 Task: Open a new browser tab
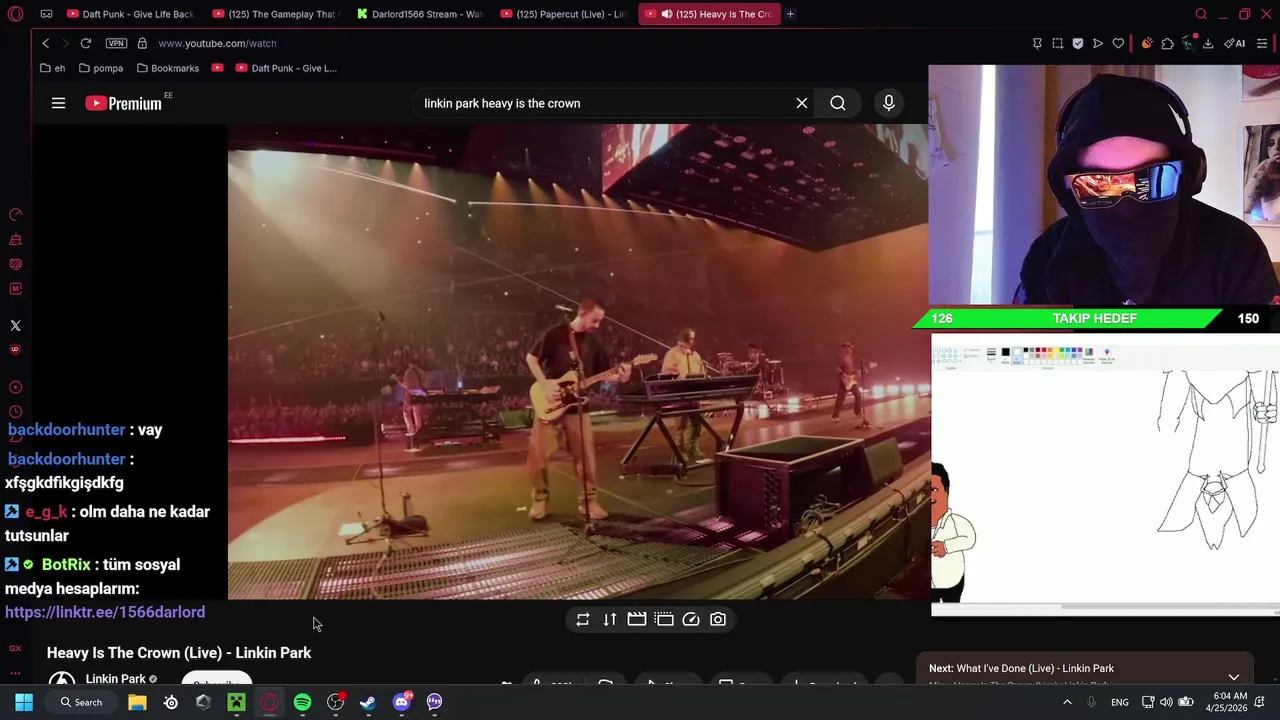[x=790, y=14]
